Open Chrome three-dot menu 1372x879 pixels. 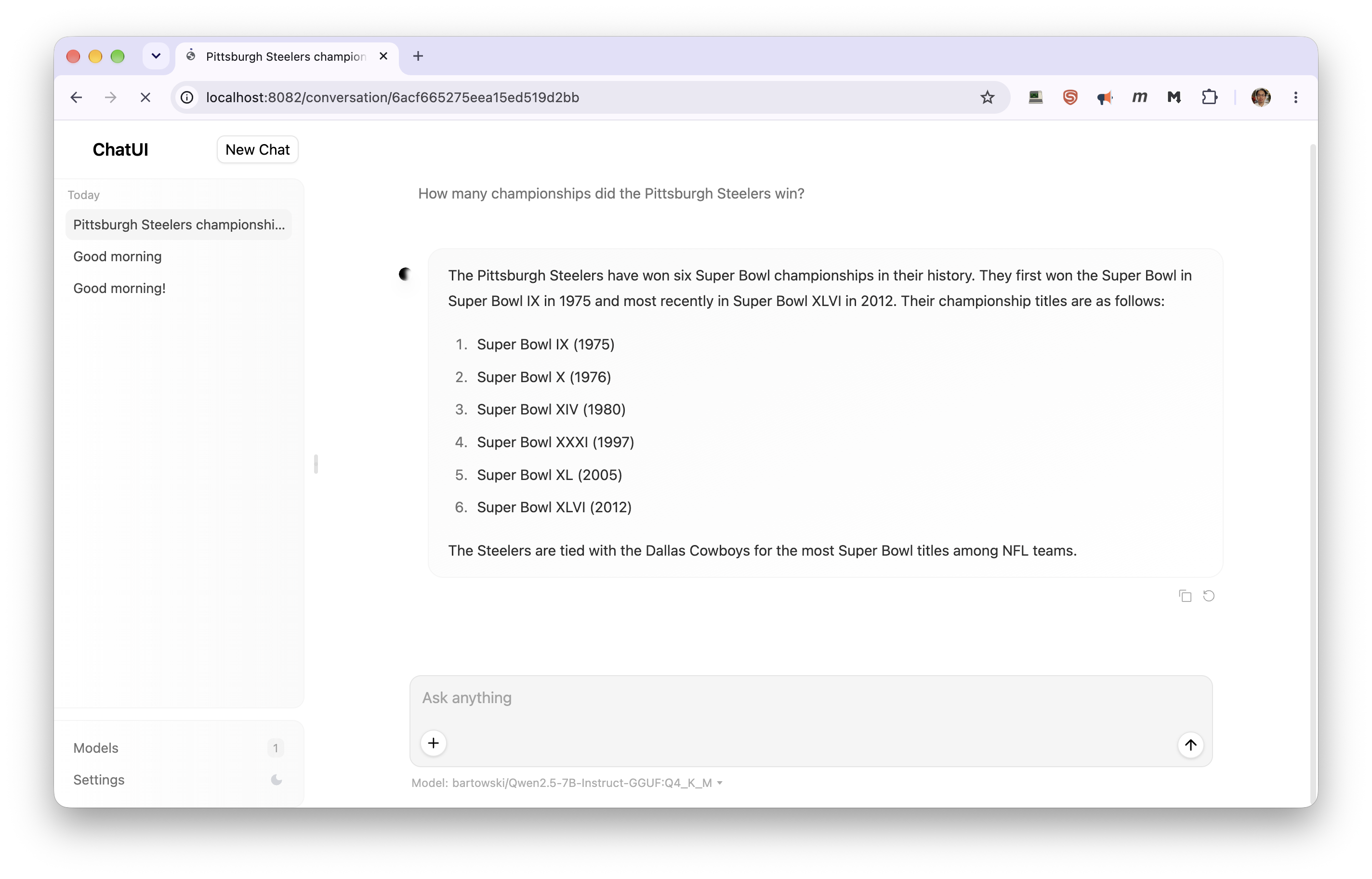coord(1295,98)
